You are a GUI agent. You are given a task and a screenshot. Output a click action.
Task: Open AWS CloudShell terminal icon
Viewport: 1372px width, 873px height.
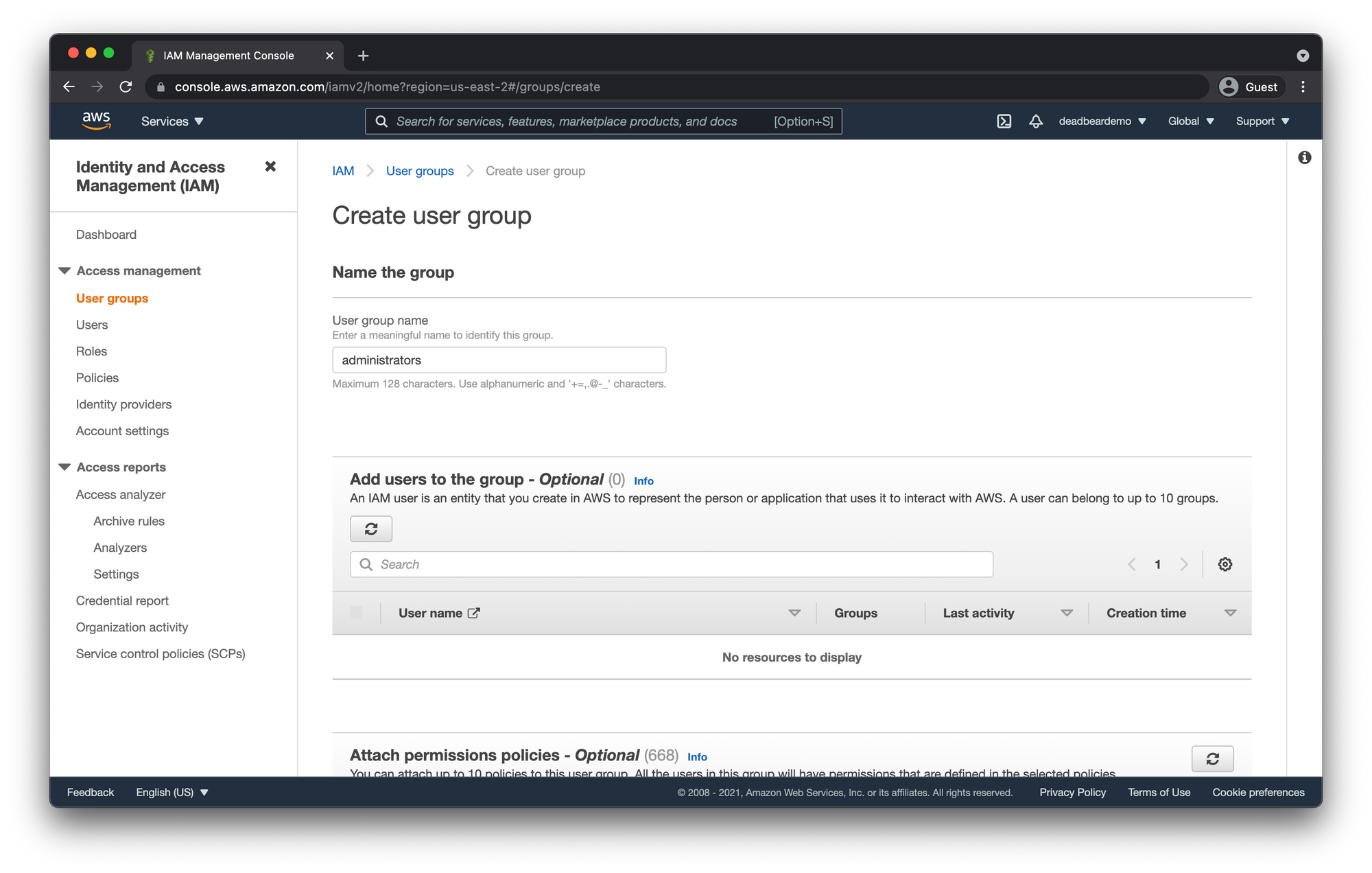coord(1004,121)
